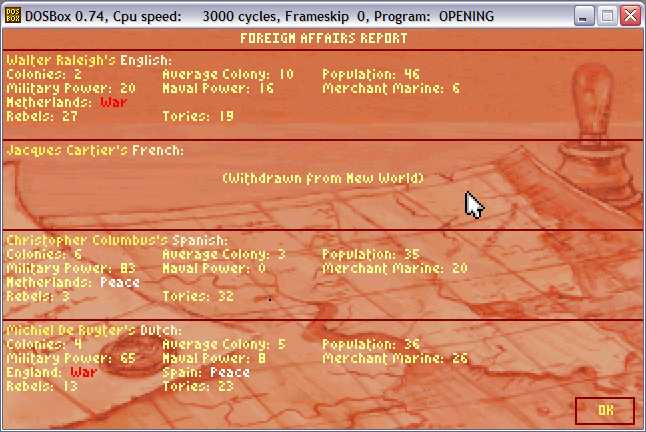Click the Foreign Affairs Report heading
This screenshot has width=646, height=432.
click(323, 38)
